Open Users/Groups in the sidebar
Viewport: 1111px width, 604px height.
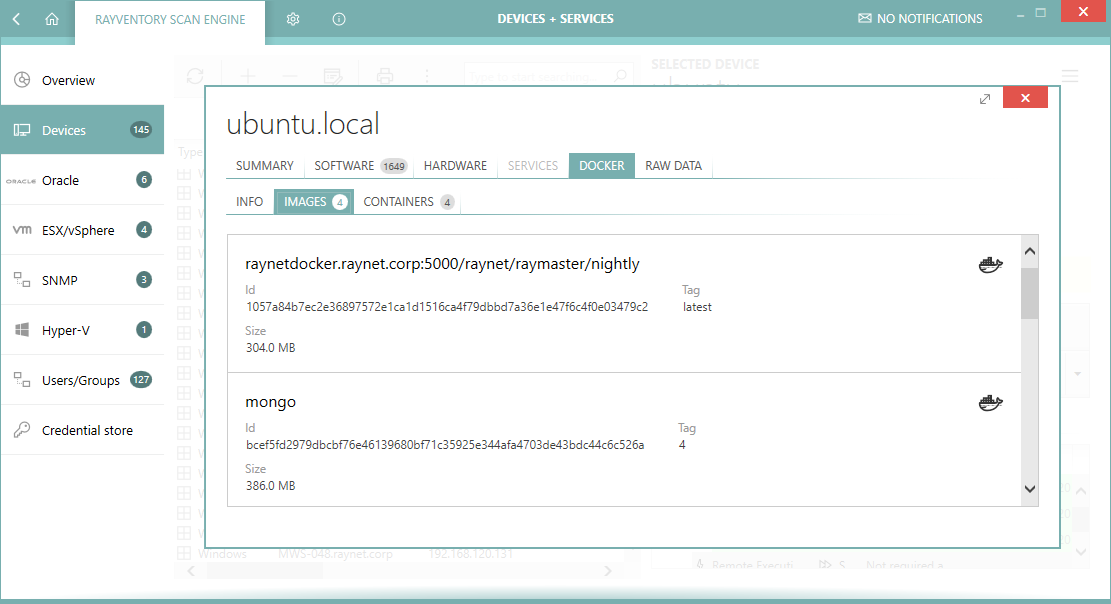coord(82,381)
